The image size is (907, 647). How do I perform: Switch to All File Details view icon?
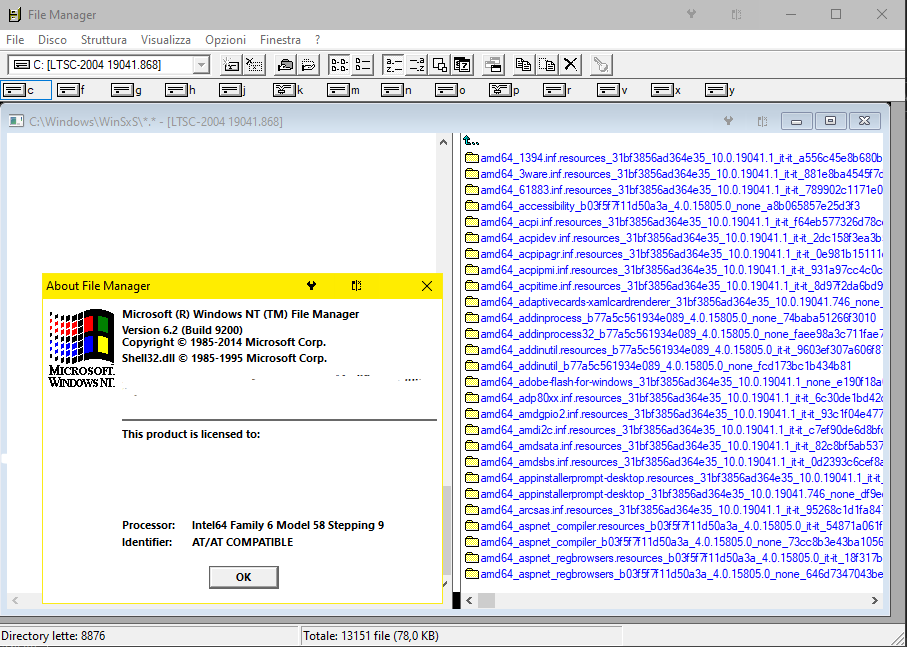[363, 65]
